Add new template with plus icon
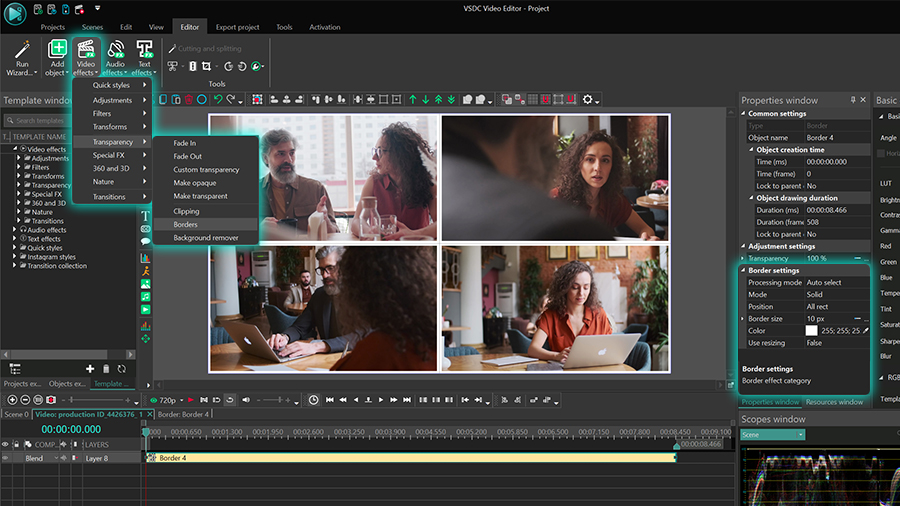900x506 pixels. pos(90,369)
